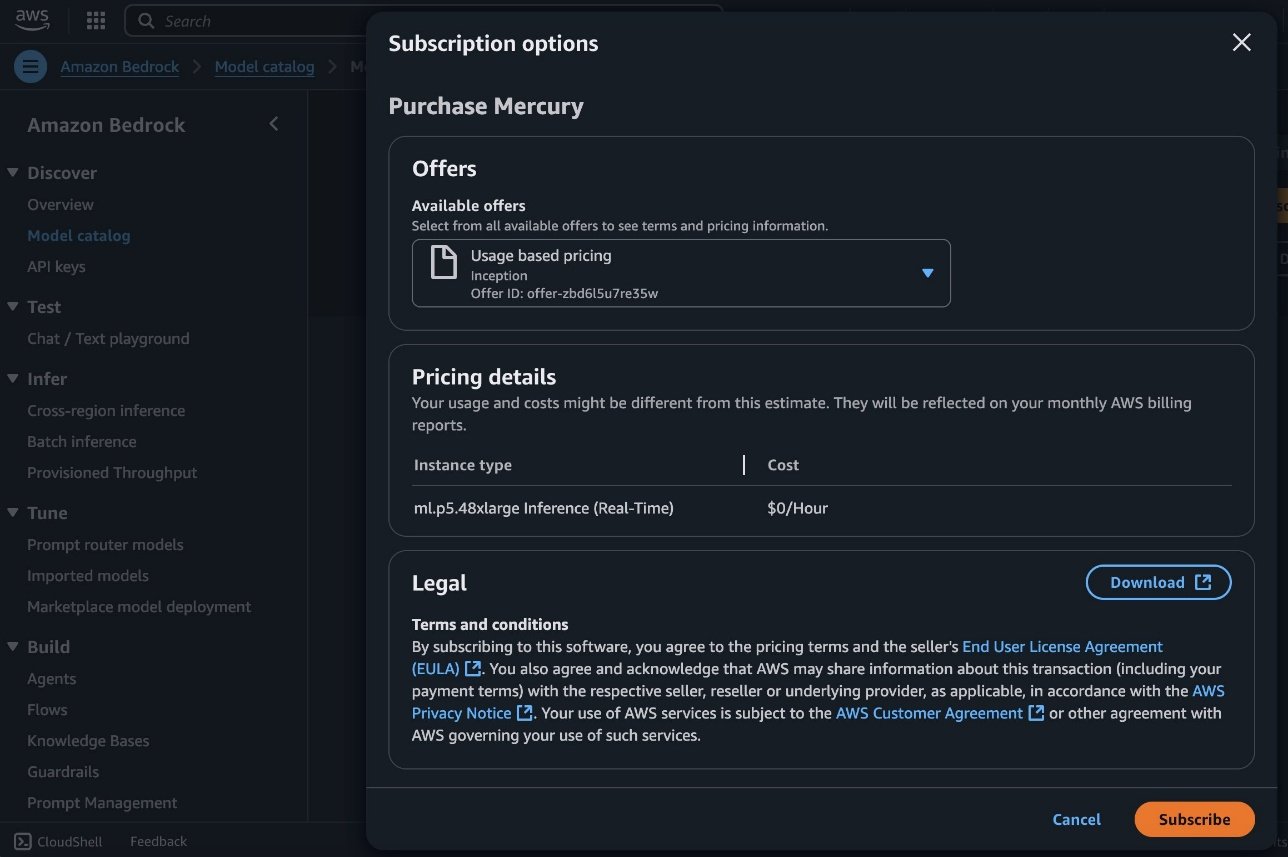1288x857 pixels.
Task: Click the Purchase Mercury heading
Action: pyautogui.click(x=486, y=106)
